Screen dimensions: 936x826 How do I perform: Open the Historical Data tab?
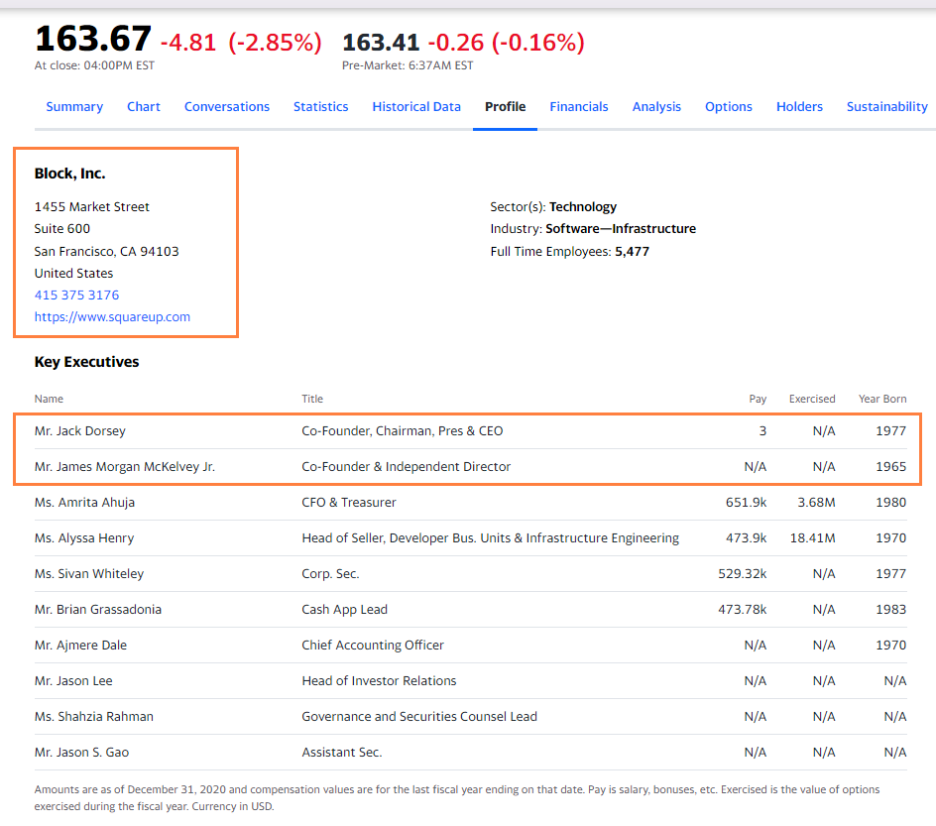(x=416, y=107)
